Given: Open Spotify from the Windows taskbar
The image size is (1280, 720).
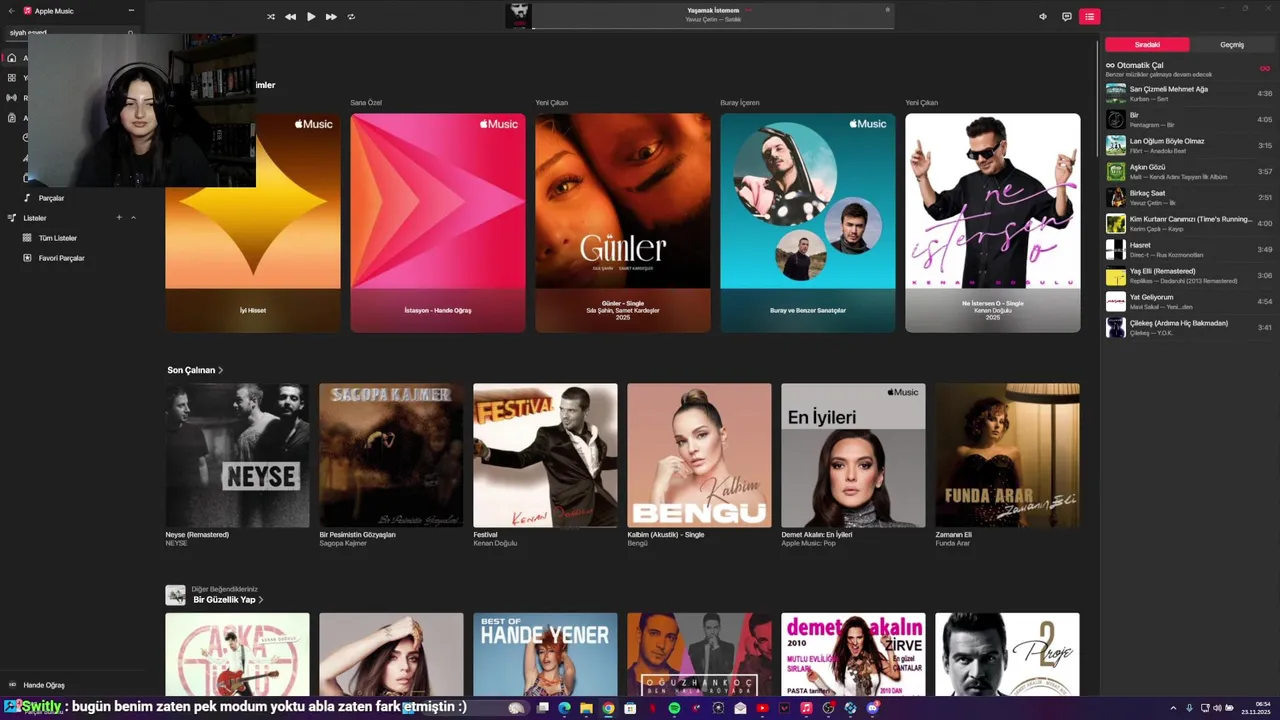Looking at the screenshot, I should coord(674,708).
